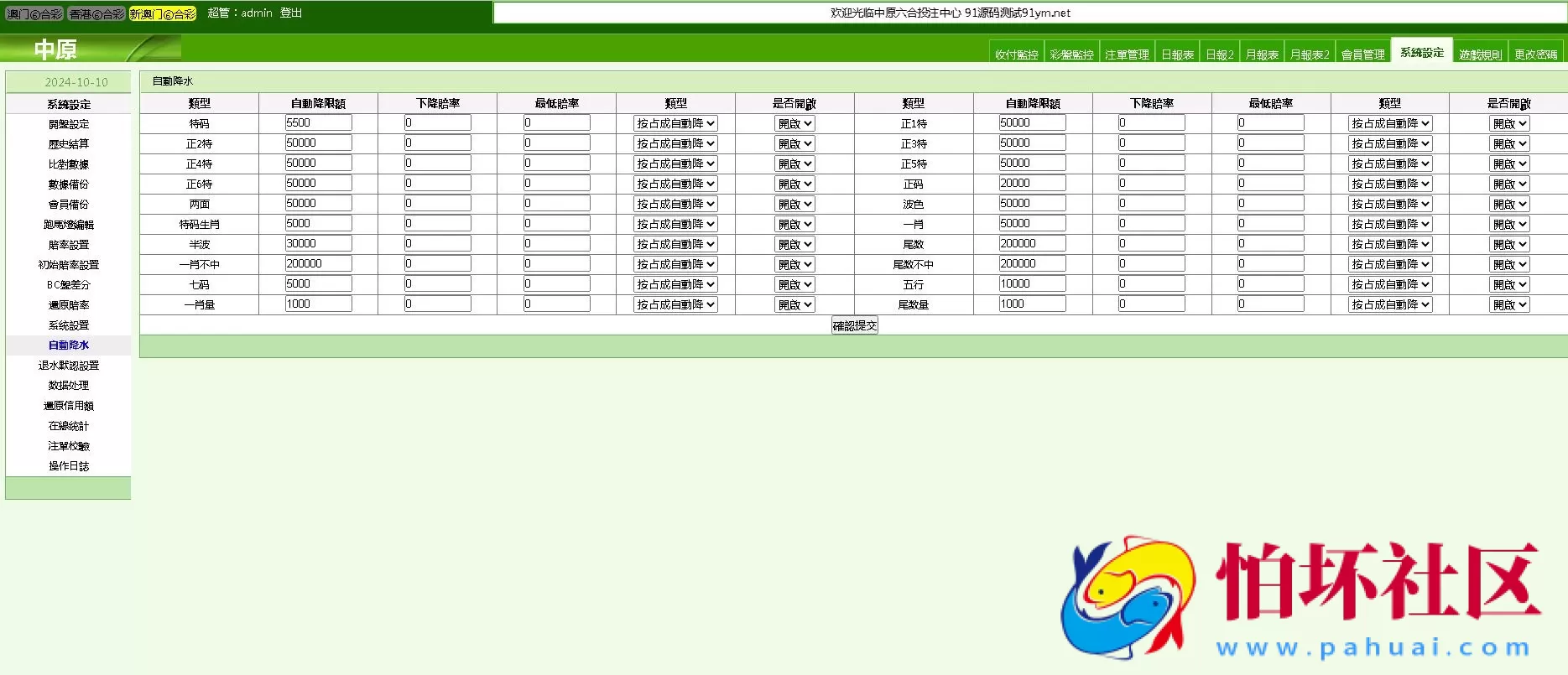Open the 遊戲規則 tab
This screenshot has width=1568, height=675.
click(x=1480, y=55)
